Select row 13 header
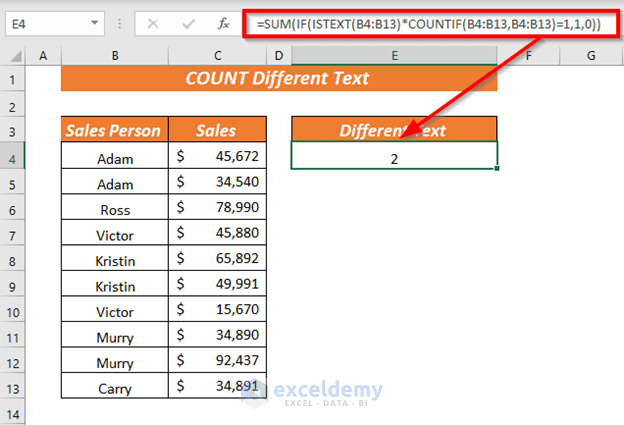624x425 pixels. pyautogui.click(x=14, y=387)
